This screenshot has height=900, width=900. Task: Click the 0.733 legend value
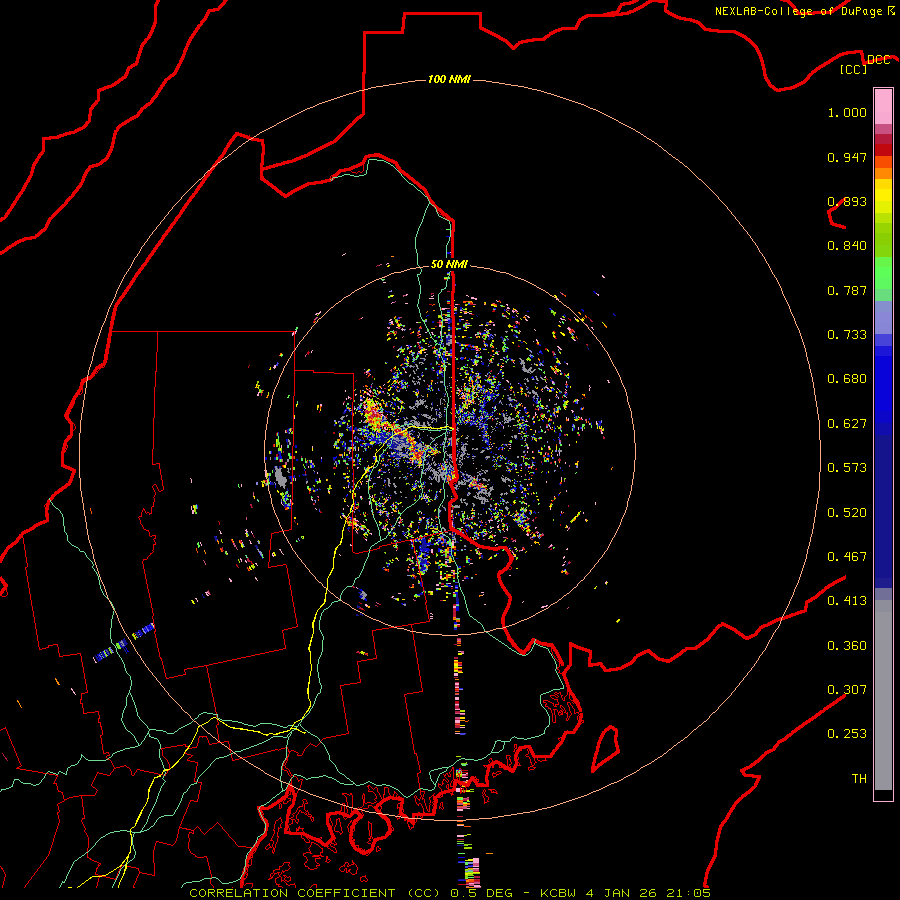pyautogui.click(x=847, y=335)
